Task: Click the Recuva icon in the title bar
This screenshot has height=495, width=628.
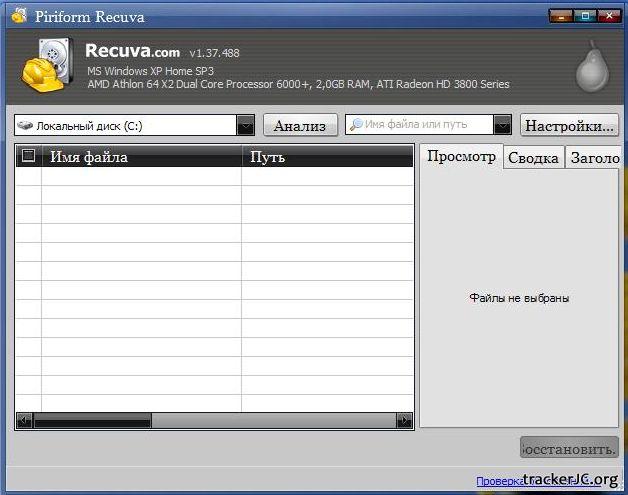Action: pos(18,15)
